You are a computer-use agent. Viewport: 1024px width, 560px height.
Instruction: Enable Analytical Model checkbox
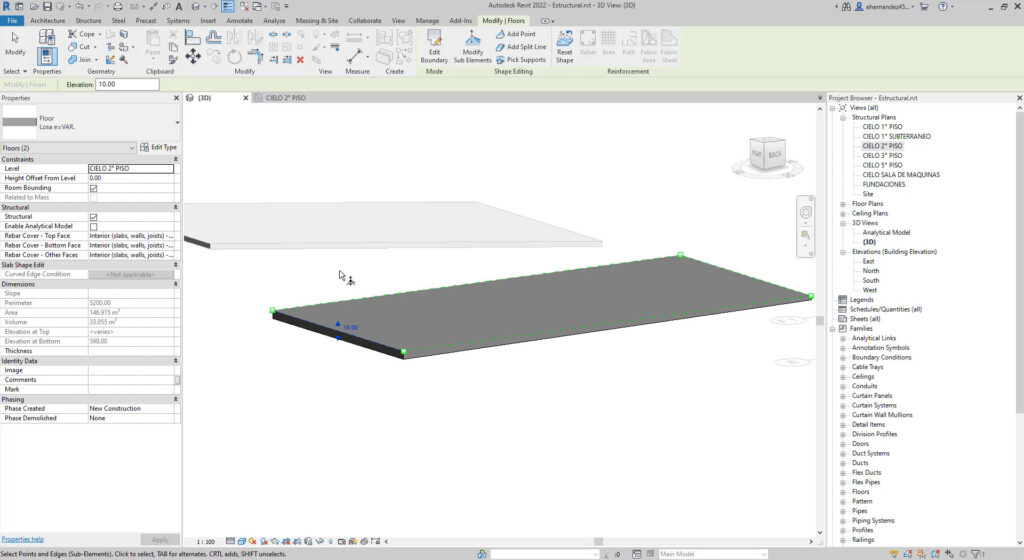94,227
